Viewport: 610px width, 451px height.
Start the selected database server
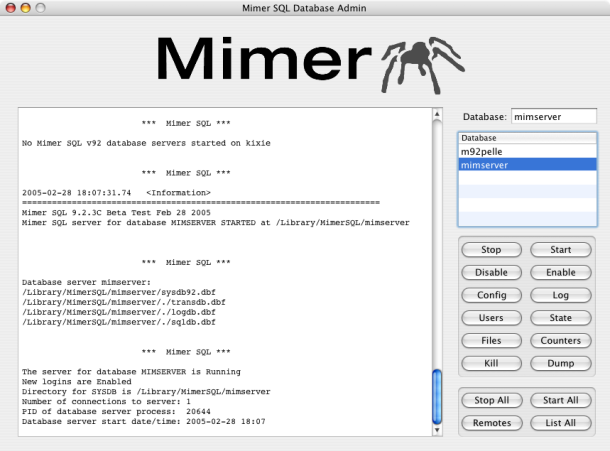tap(561, 250)
